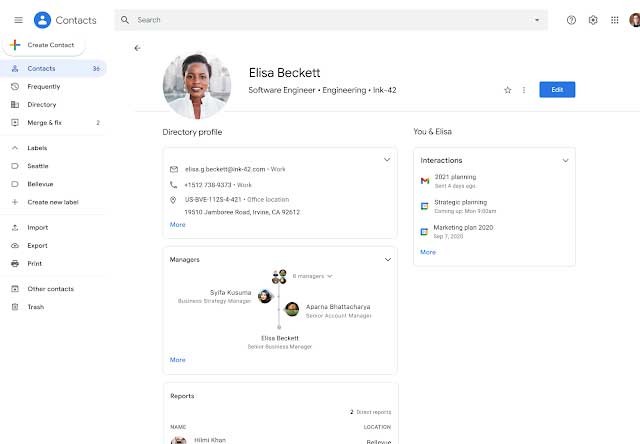Screen dimensions: 640x444
Task: Collapse the Managers card
Action: pos(387,259)
